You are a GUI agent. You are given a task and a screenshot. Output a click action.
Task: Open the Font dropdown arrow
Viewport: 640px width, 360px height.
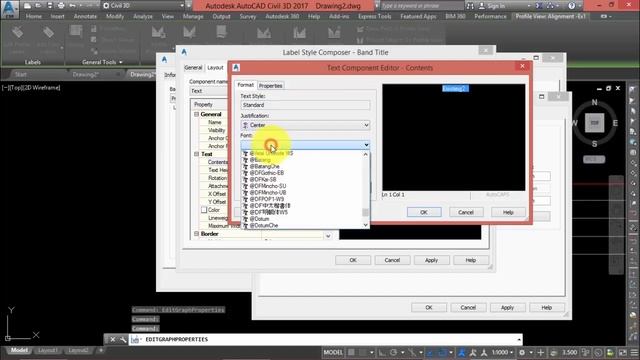pos(366,145)
